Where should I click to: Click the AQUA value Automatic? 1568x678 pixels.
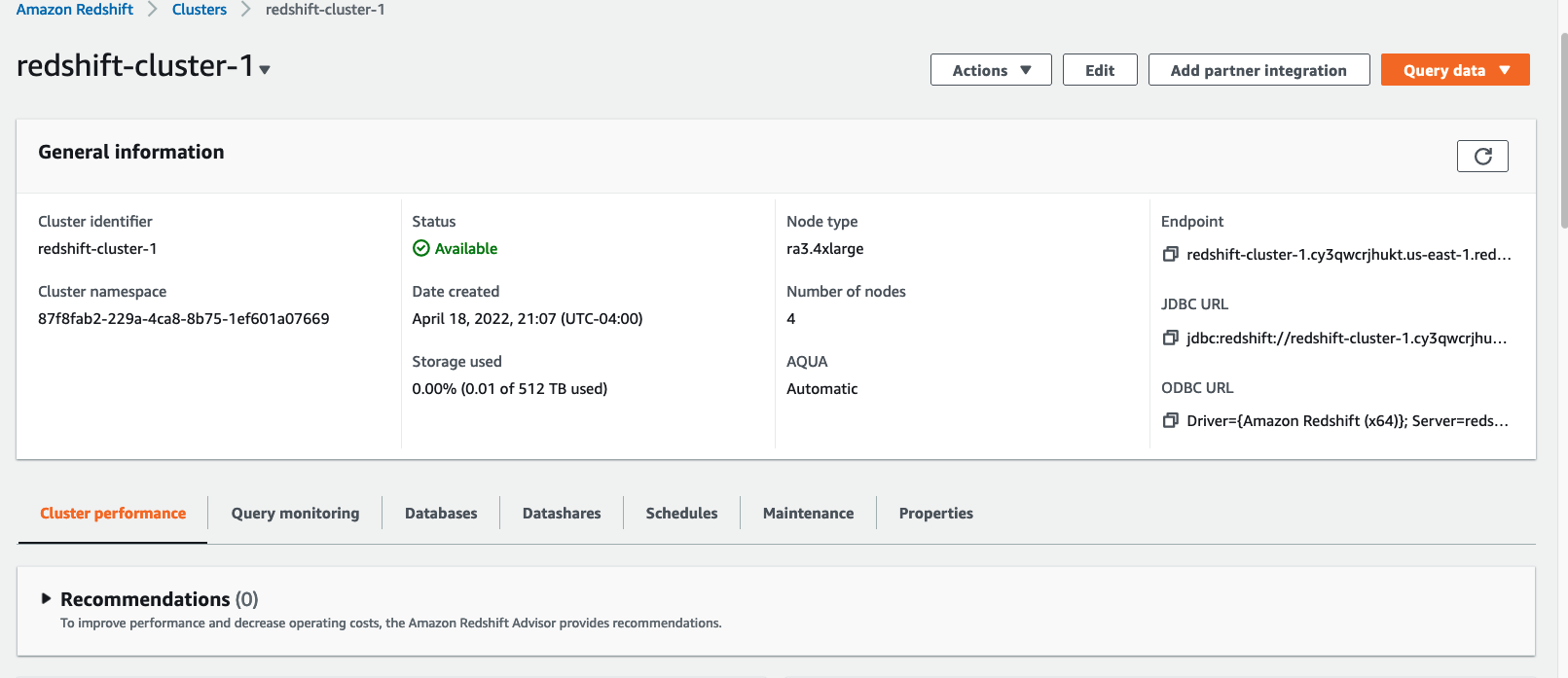[822, 388]
